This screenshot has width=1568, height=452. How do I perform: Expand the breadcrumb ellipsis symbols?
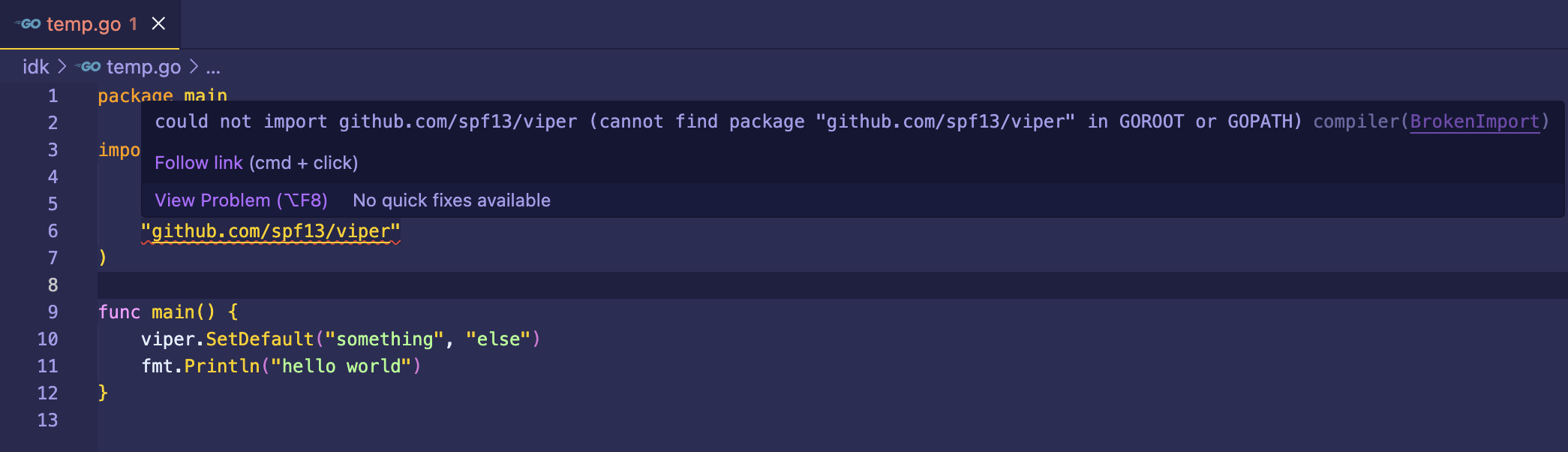point(213,68)
